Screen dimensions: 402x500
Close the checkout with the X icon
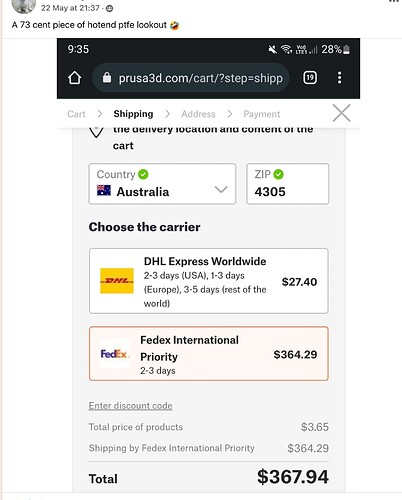pos(342,113)
